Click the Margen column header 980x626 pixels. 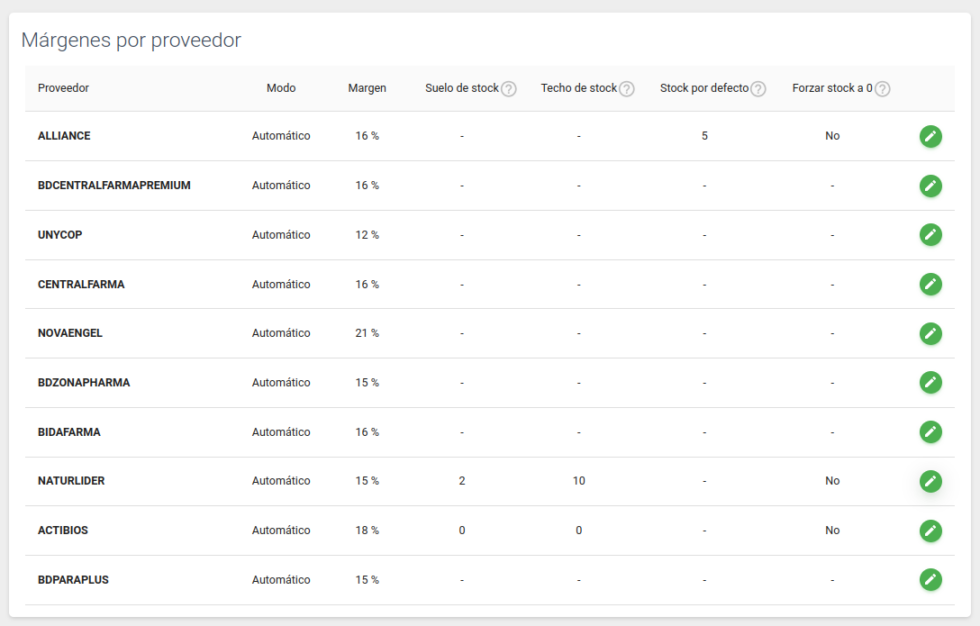click(367, 88)
